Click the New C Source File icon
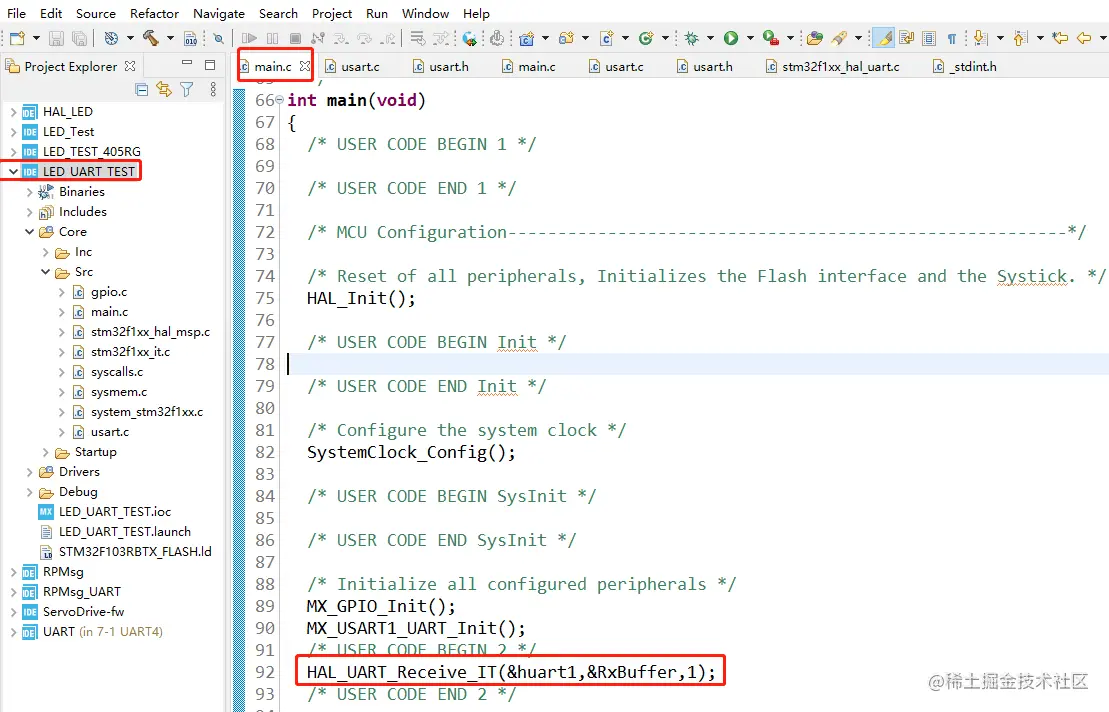1109x712 pixels. coord(606,38)
